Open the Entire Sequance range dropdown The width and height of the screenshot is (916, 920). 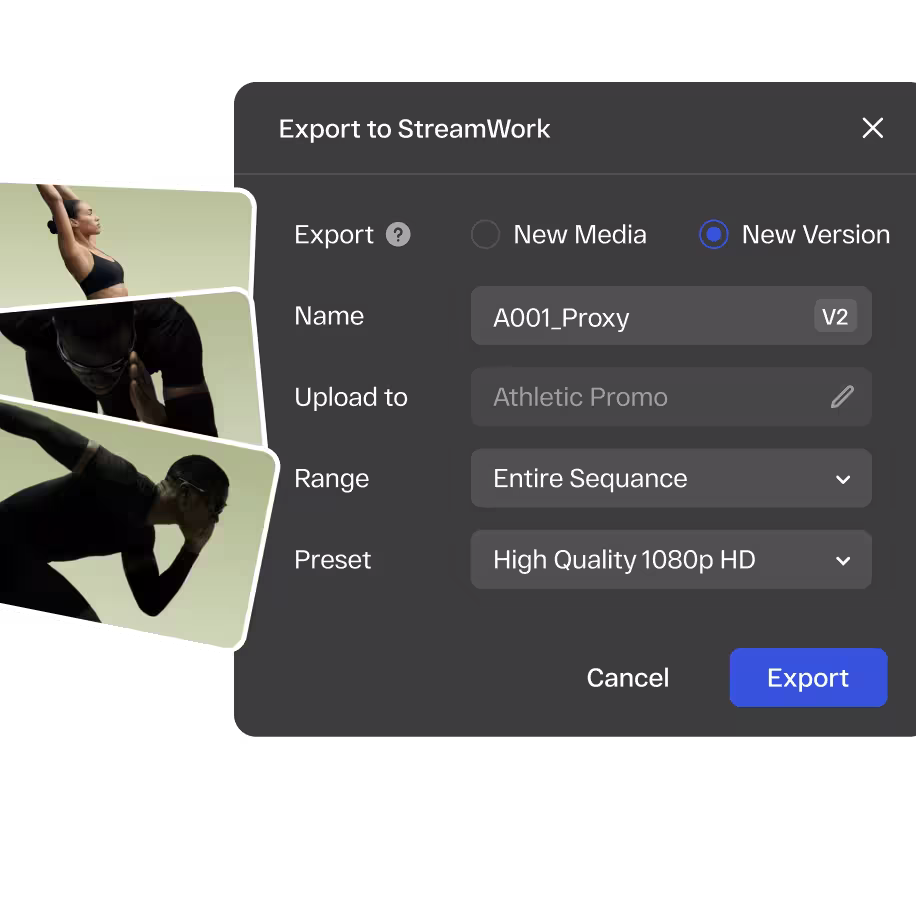coord(671,478)
